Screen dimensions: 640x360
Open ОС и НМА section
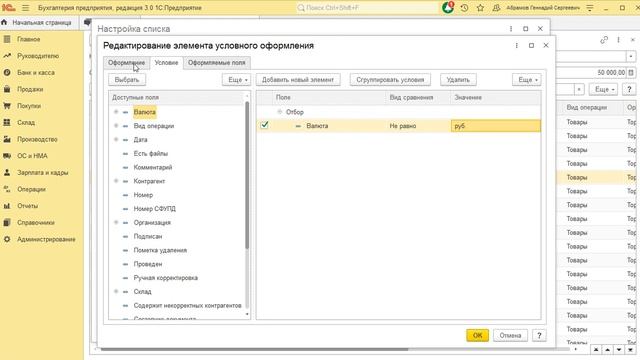coord(32,156)
